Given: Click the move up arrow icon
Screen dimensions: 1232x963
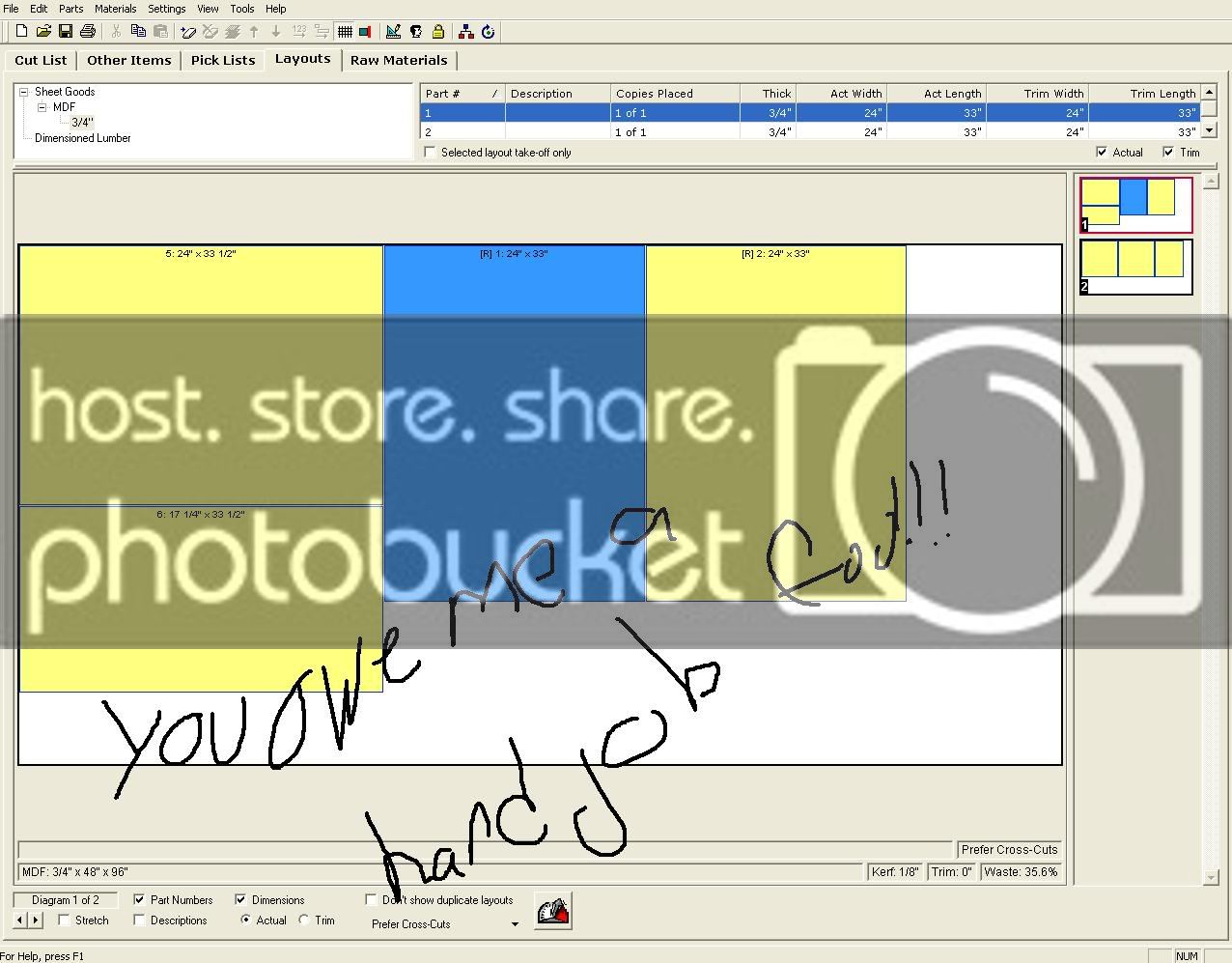Looking at the screenshot, I should [x=254, y=32].
